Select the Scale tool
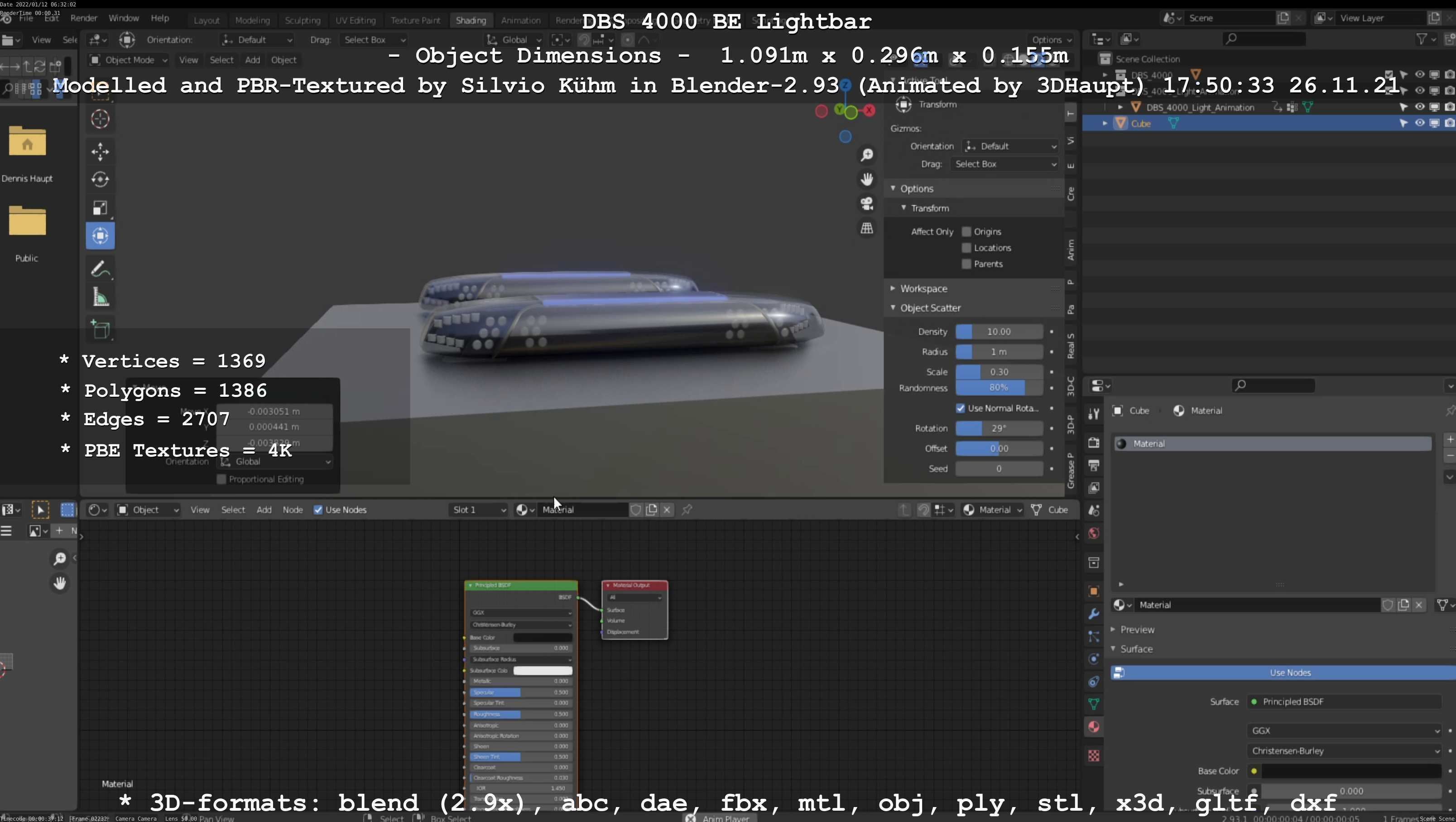This screenshot has height=822, width=1456. click(x=100, y=207)
